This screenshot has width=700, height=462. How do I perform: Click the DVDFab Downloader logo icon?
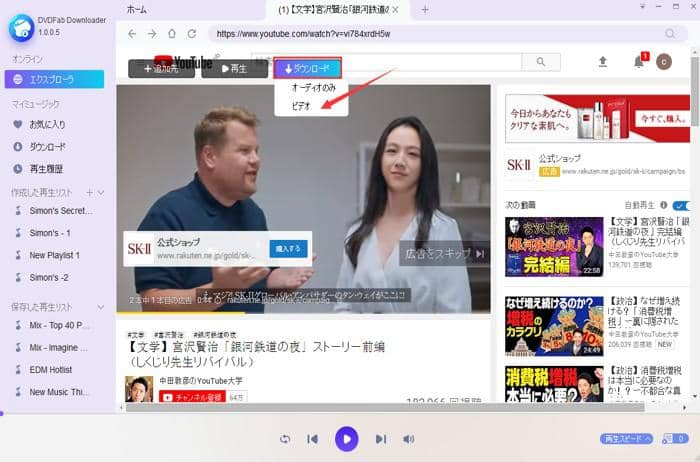(x=21, y=28)
